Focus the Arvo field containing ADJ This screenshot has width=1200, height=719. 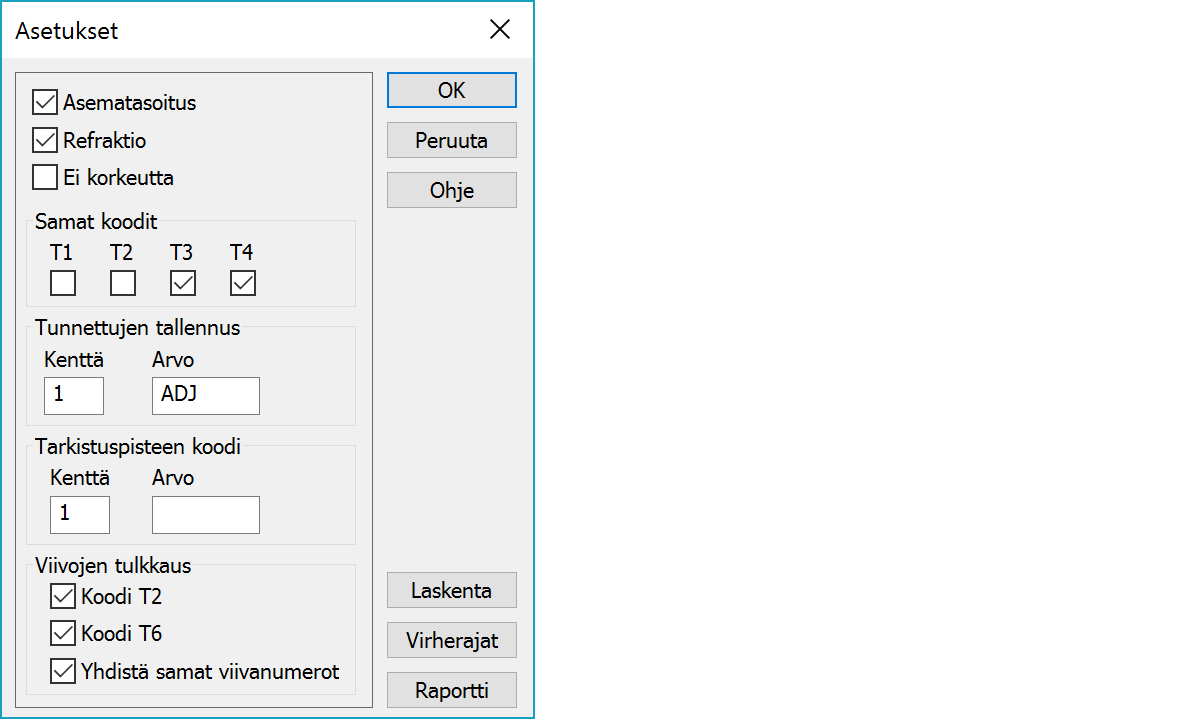click(206, 395)
